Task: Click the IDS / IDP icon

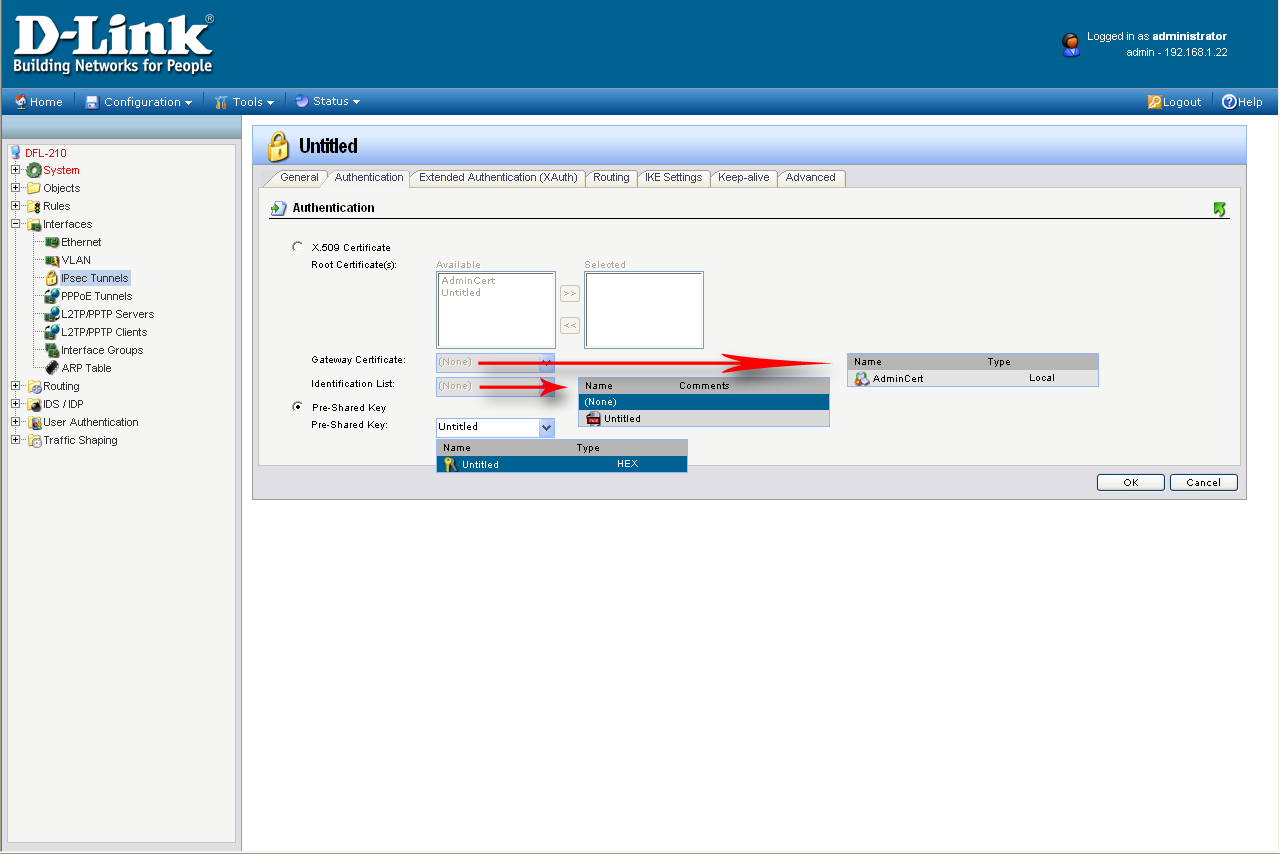Action: pyautogui.click(x=34, y=404)
